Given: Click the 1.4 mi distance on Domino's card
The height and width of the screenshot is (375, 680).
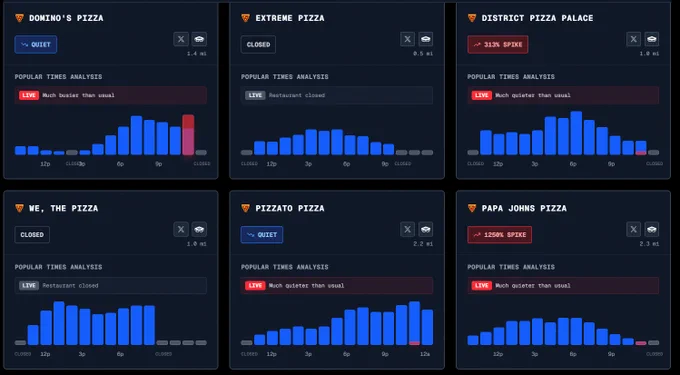Looking at the screenshot, I should pos(197,54).
